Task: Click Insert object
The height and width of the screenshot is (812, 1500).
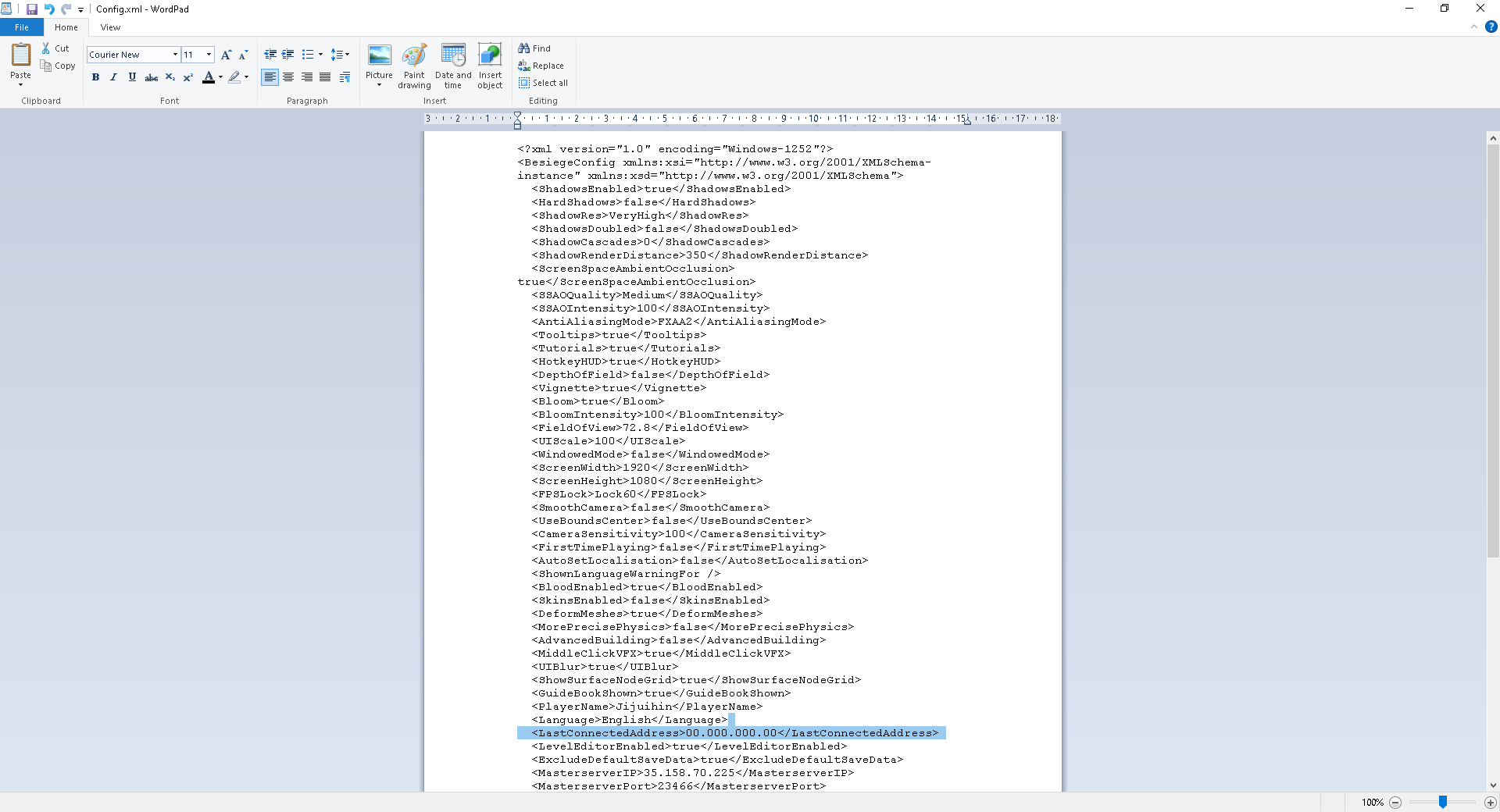Action: (490, 66)
